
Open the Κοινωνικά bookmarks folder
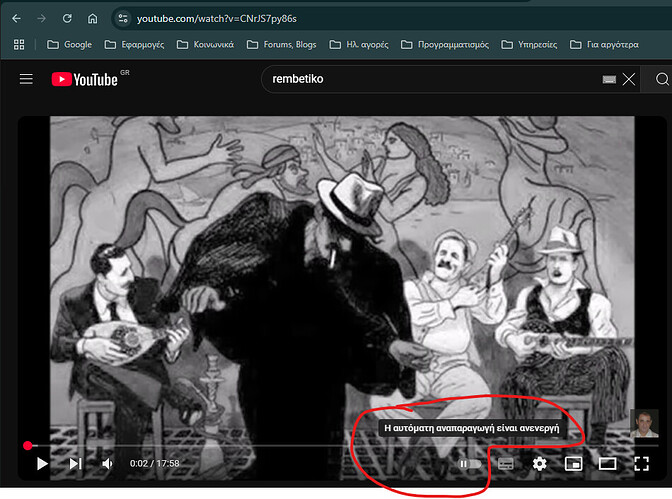tap(205, 45)
